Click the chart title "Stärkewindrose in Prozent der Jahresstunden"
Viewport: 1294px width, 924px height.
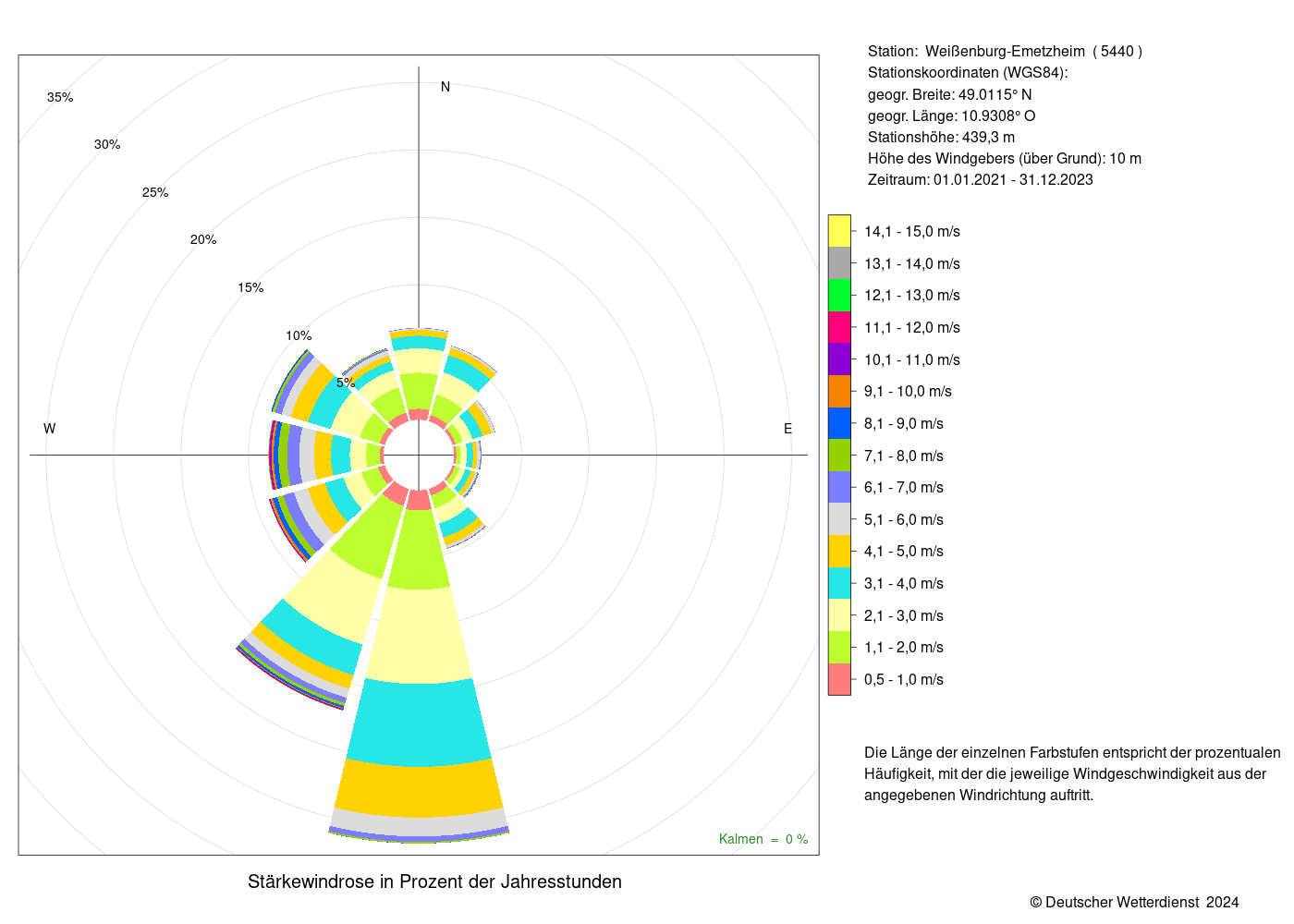[434, 881]
